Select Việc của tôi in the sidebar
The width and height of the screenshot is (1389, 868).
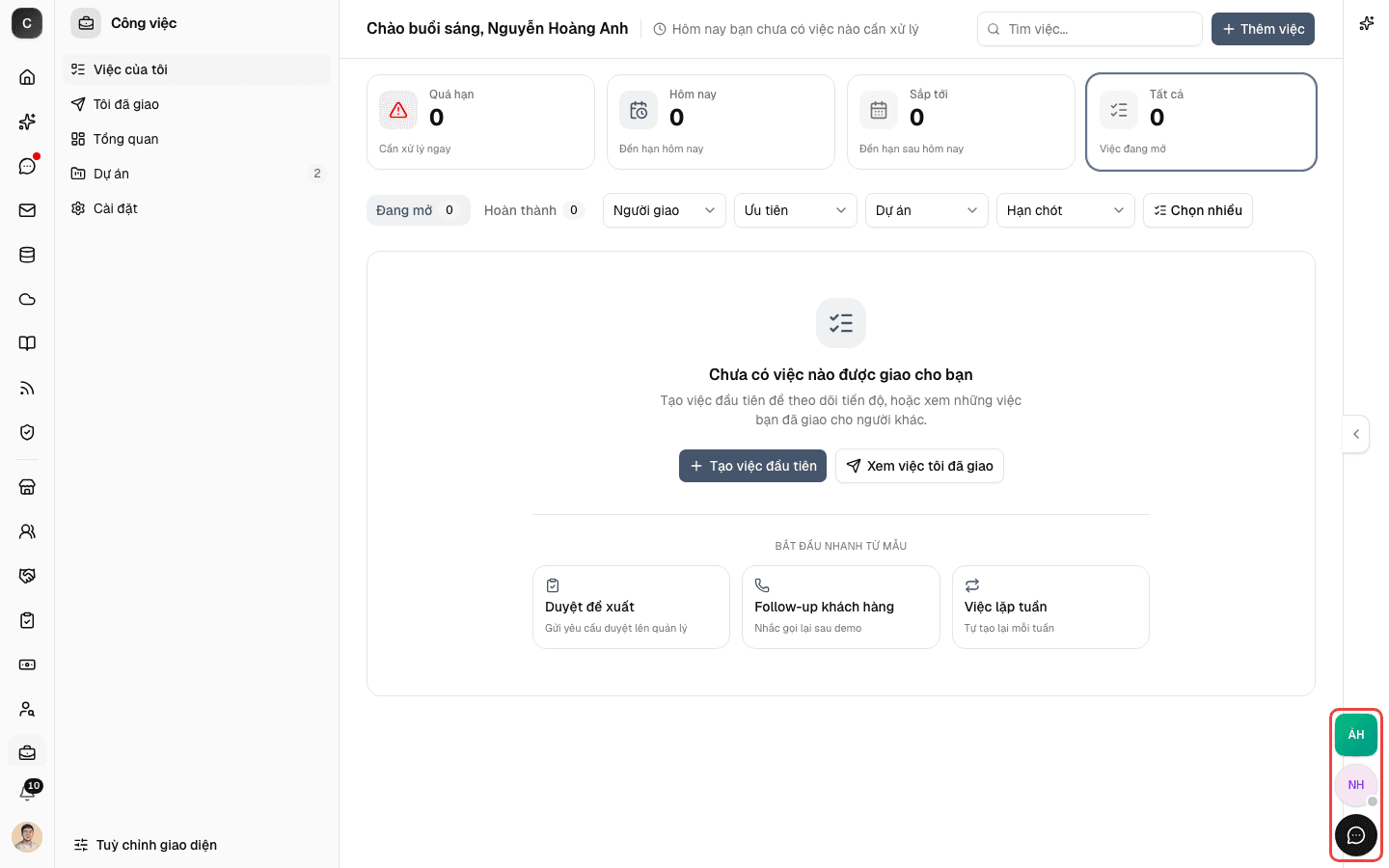coord(197,69)
